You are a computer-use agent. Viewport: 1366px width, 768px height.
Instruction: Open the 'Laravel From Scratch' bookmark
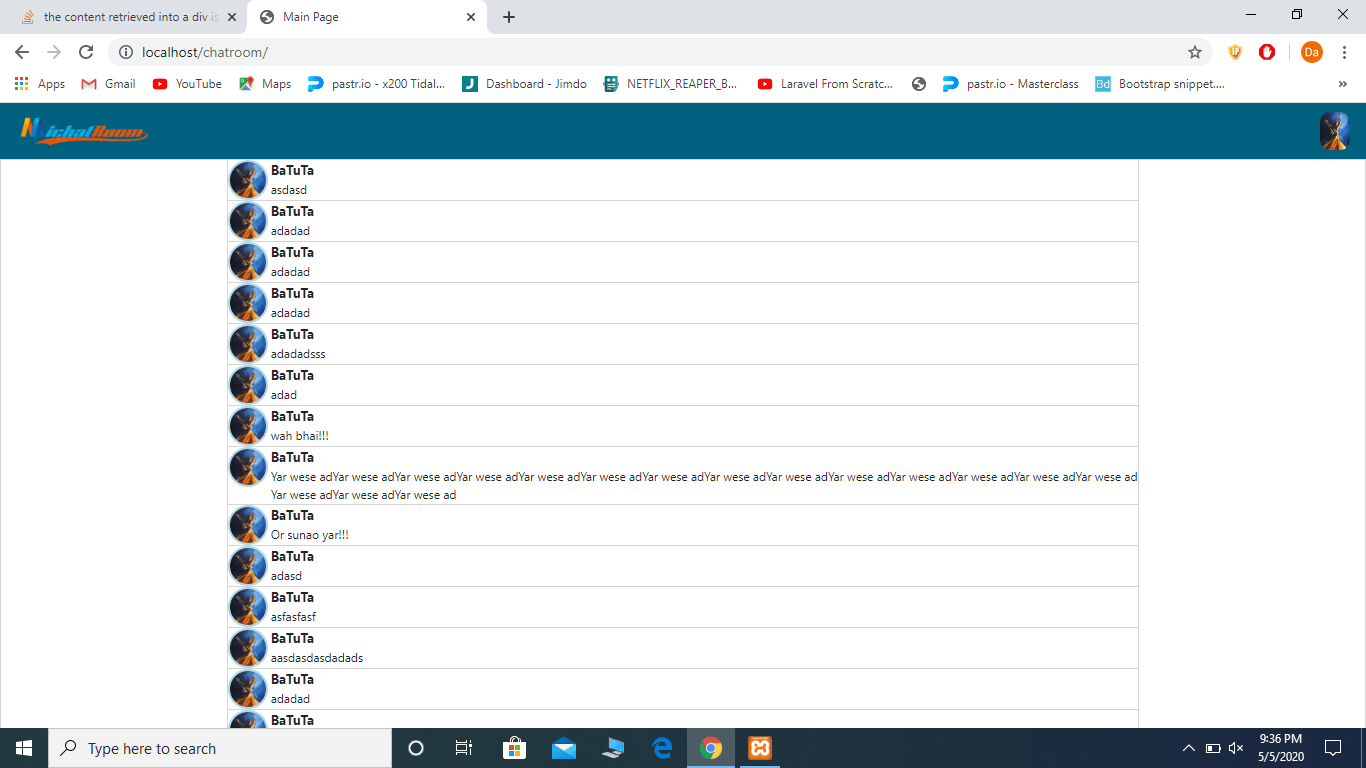825,84
